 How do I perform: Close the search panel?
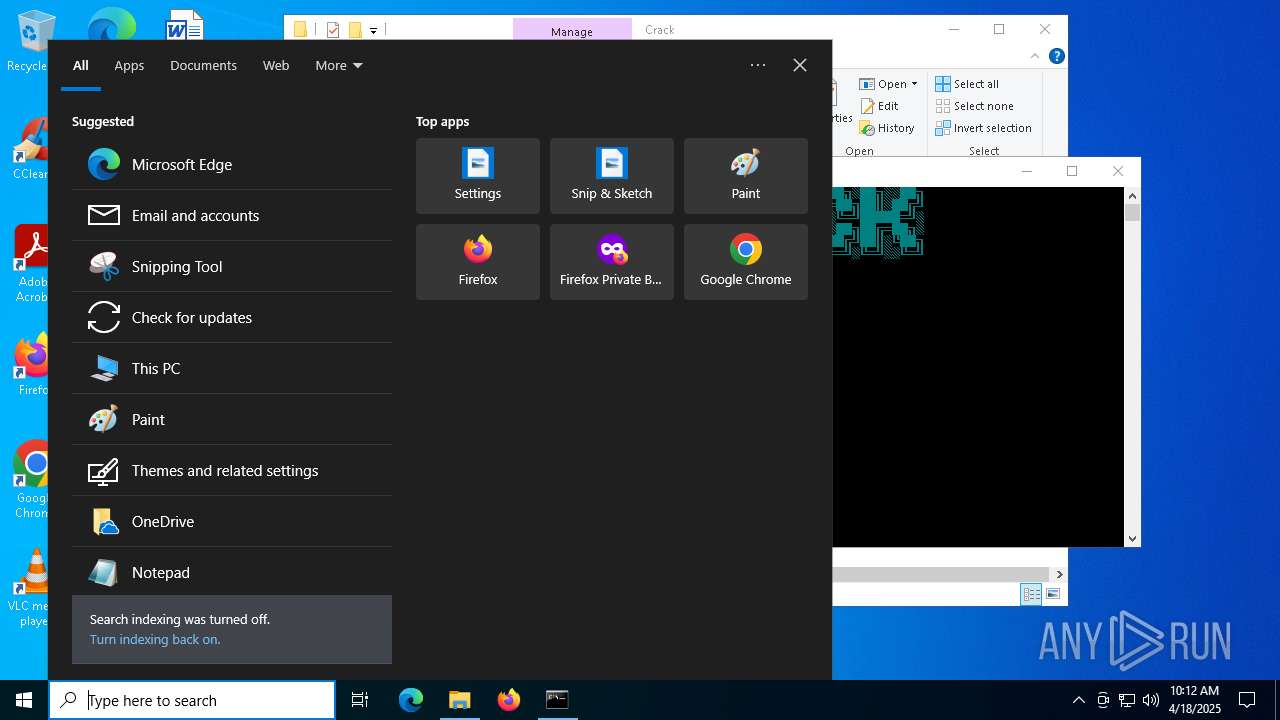[x=800, y=65]
